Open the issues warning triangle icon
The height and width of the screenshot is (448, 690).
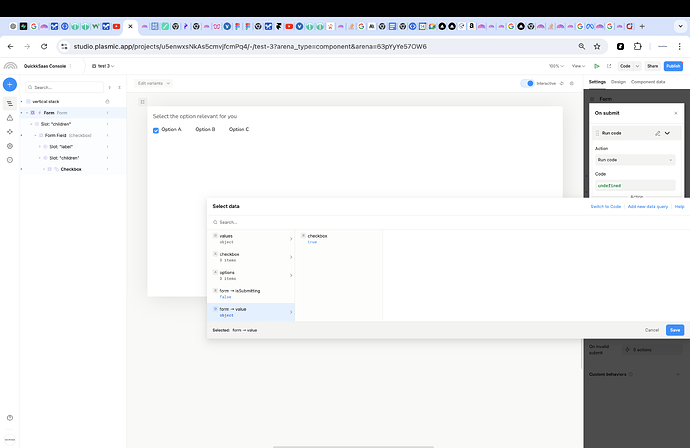click(10, 117)
